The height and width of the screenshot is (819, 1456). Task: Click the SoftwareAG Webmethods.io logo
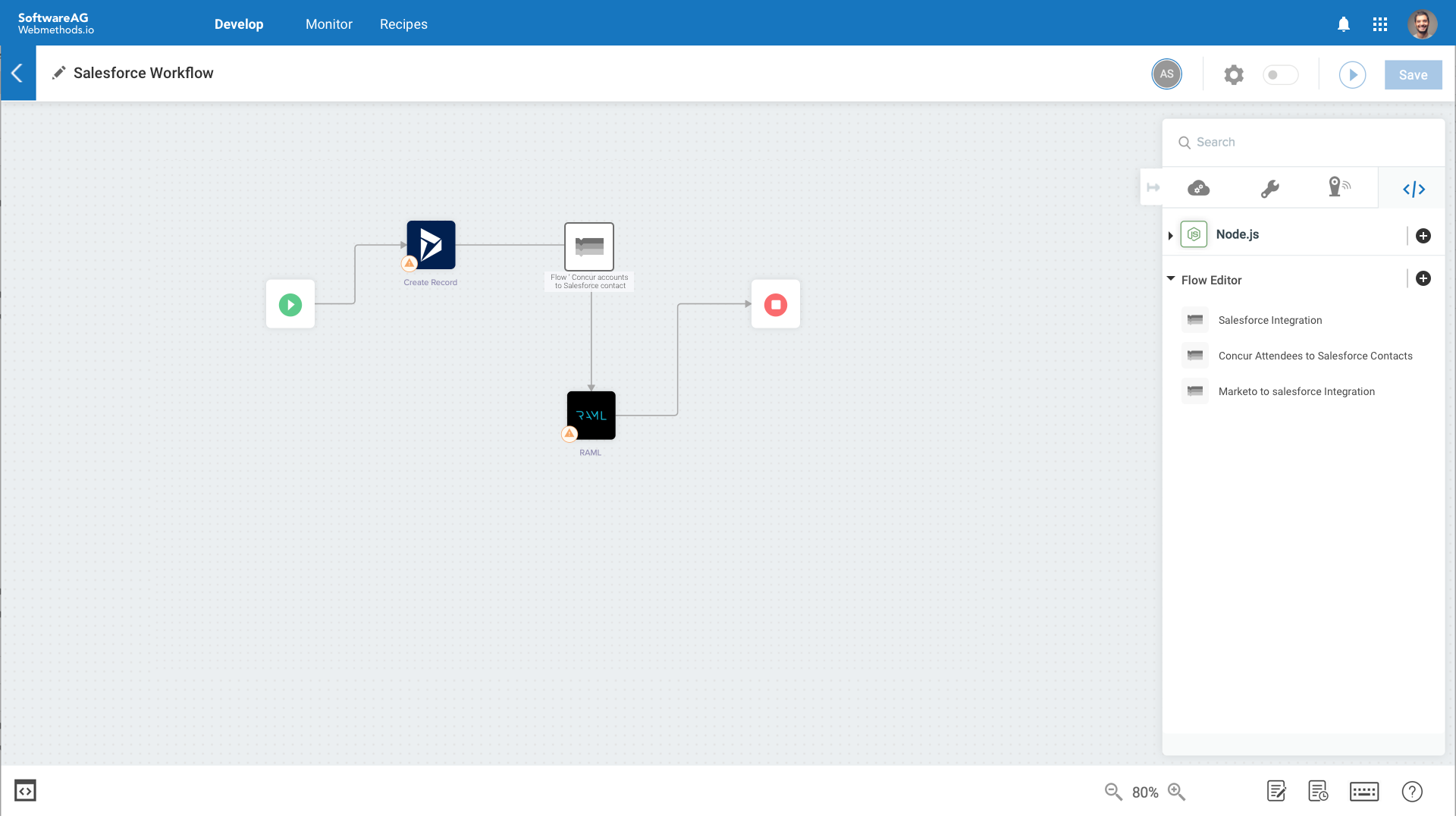pyautogui.click(x=55, y=24)
